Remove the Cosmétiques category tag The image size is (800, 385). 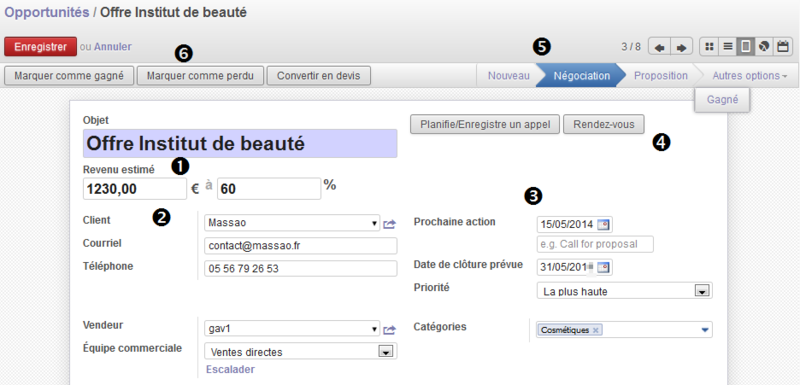(595, 330)
